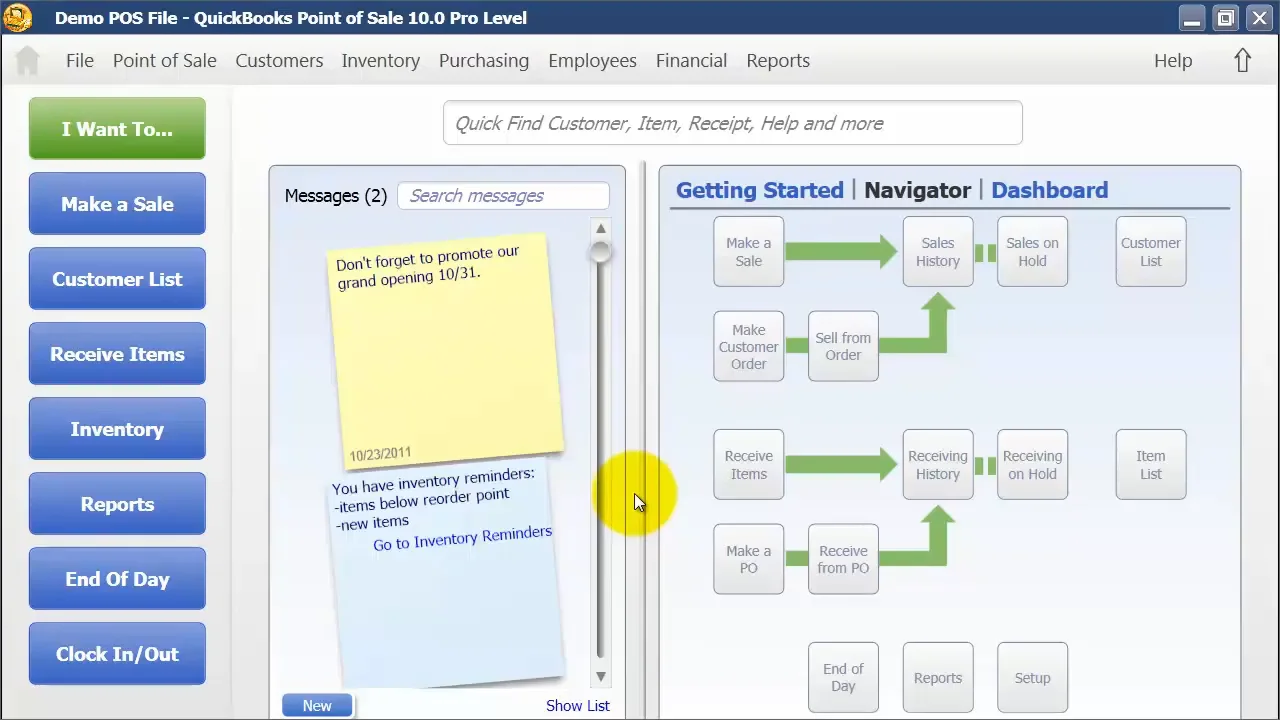Image resolution: width=1280 pixels, height=720 pixels.
Task: Open the End of Day navigator tile
Action: pos(843,677)
